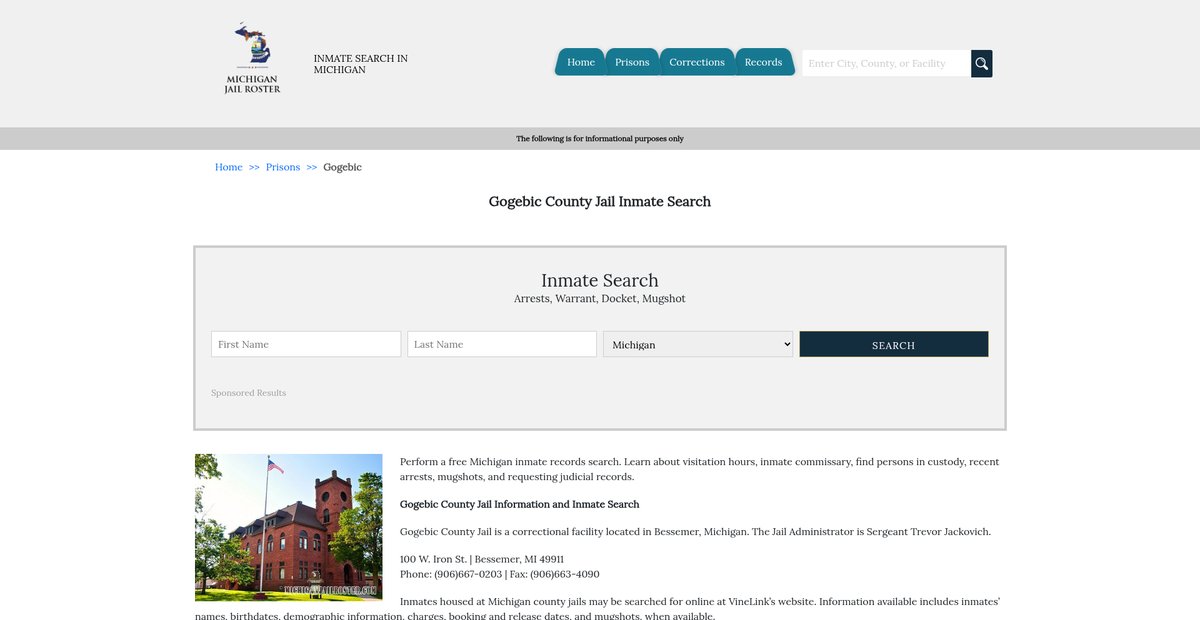The image size is (1200, 620).
Task: Follow the Home breadcrumb link
Action: 229,167
